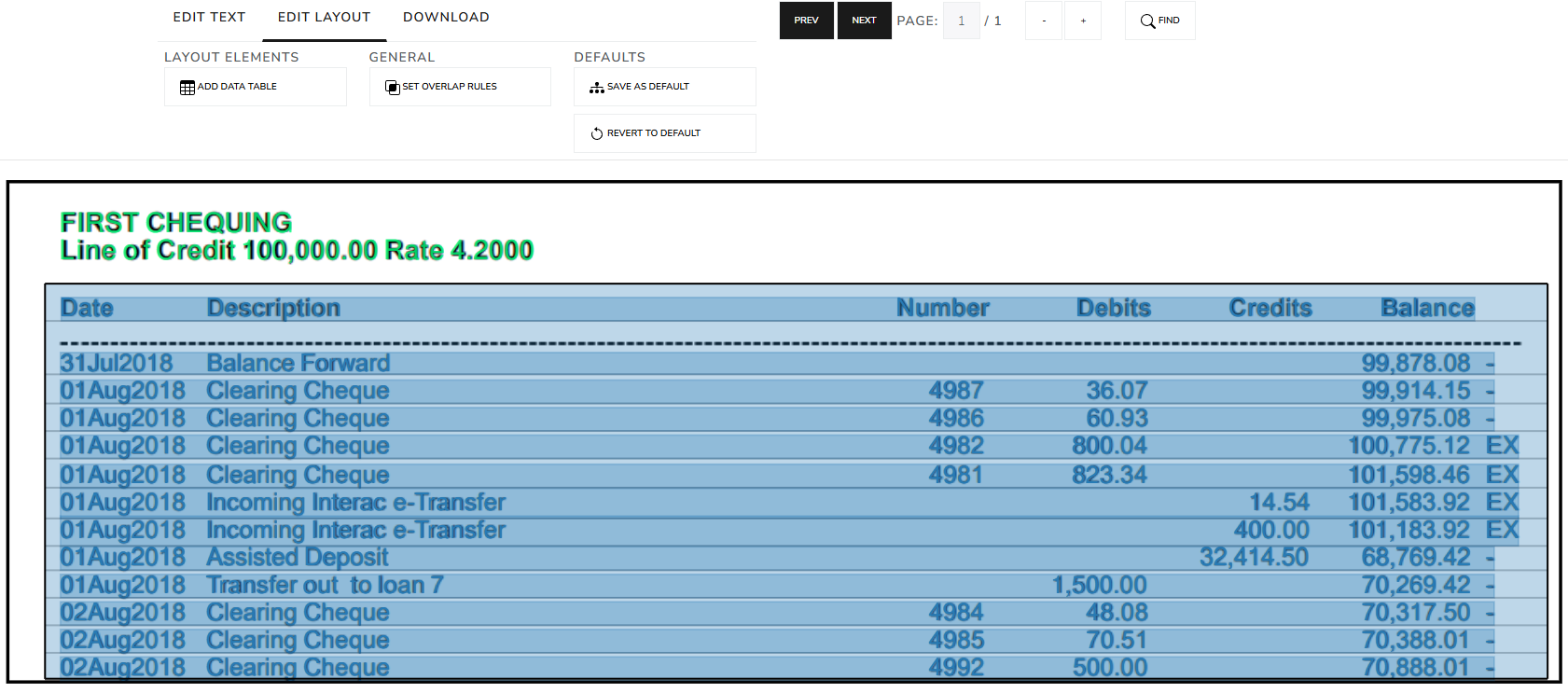This screenshot has width=1568, height=693.
Task: Click the table icon on Add Data Table
Action: pyautogui.click(x=187, y=87)
